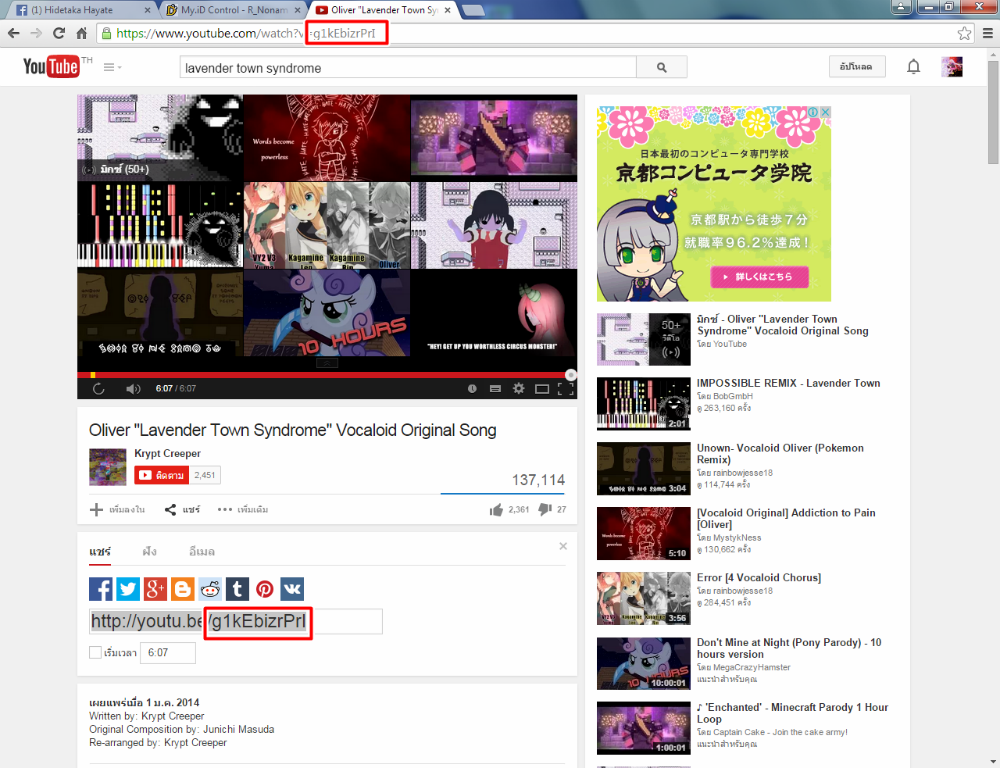The image size is (1000, 768).
Task: Click the add to playlist button
Action: click(x=117, y=510)
